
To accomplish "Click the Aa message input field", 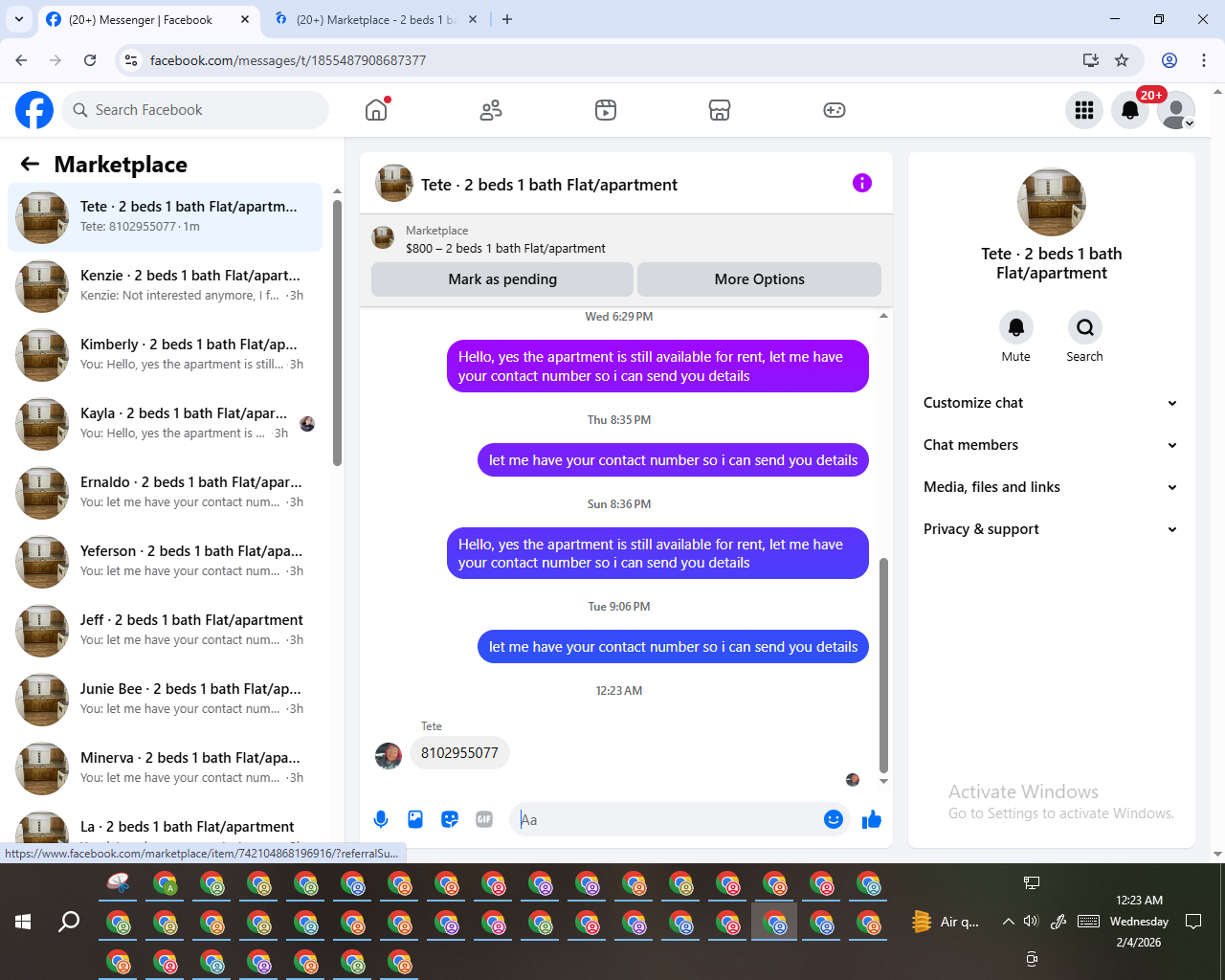I will click(665, 819).
